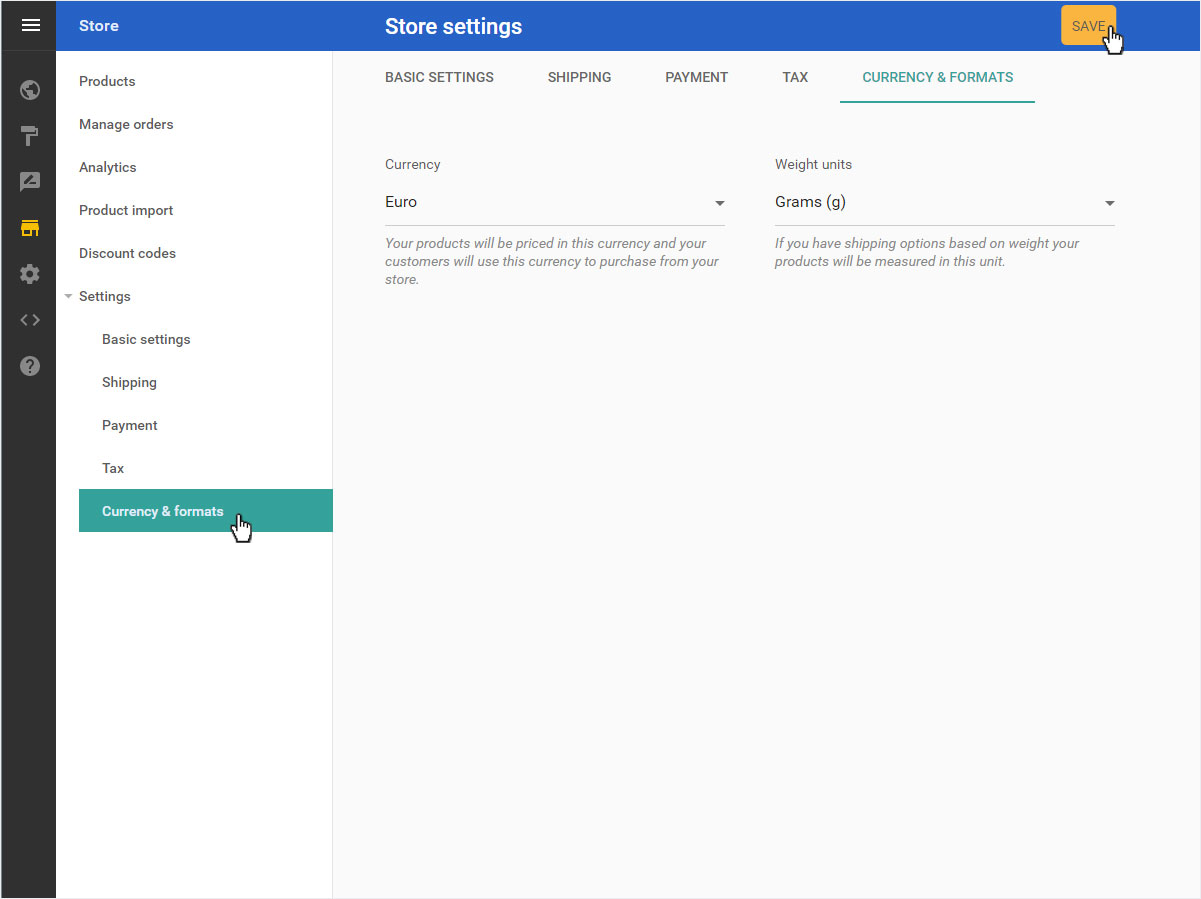Switch to the Basic Settings tab

tap(439, 77)
